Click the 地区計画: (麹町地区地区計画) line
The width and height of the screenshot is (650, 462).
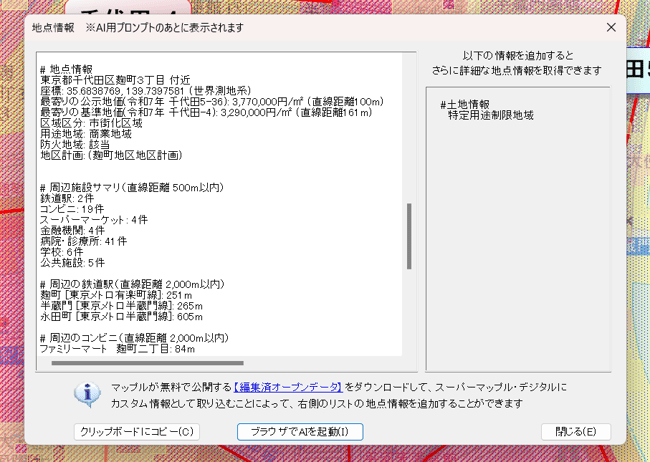pyautogui.click(x=111, y=155)
